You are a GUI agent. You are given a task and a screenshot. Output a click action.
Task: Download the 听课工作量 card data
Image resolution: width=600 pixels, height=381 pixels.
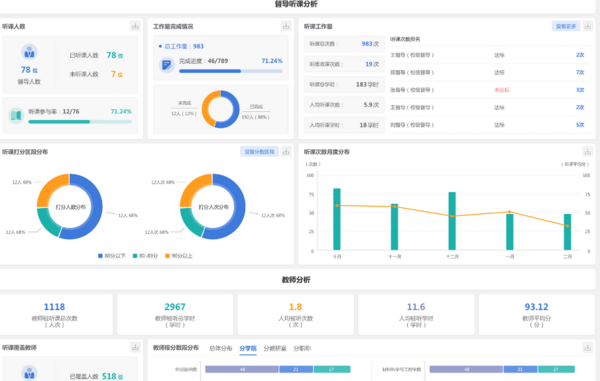(x=587, y=26)
